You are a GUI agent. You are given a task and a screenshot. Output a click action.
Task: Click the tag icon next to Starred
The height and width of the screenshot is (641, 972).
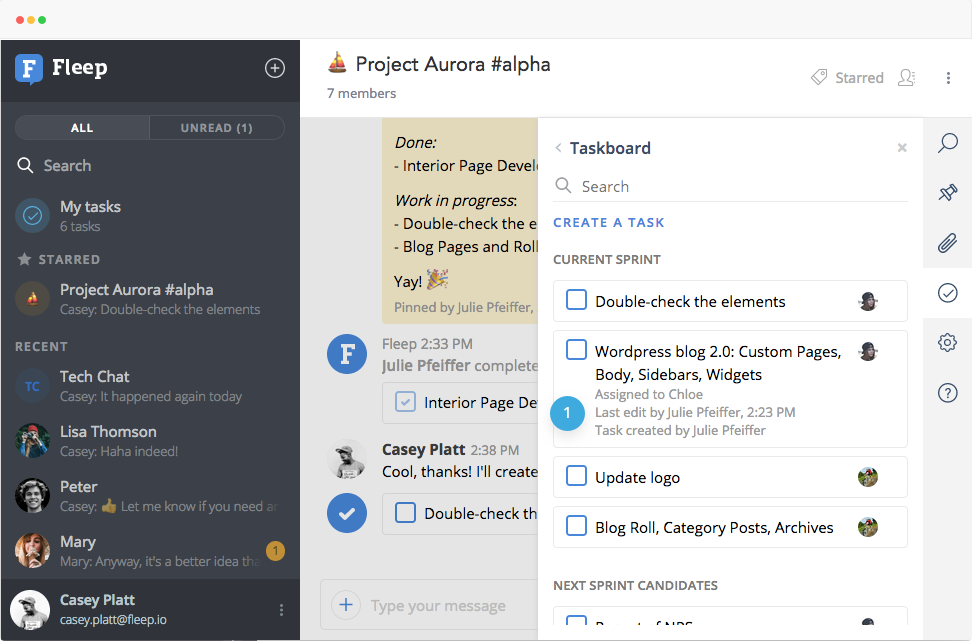point(819,77)
